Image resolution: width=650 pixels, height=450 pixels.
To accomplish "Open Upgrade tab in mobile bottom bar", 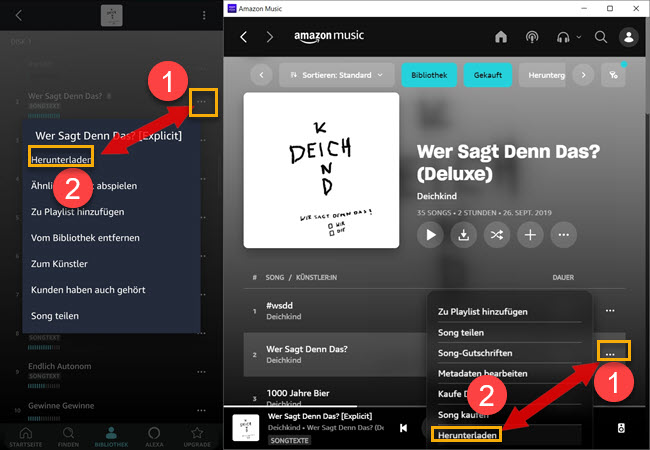I will click(x=197, y=437).
